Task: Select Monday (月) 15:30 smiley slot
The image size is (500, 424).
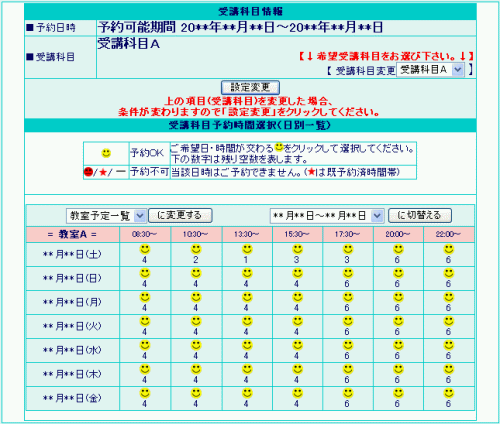Action: [297, 297]
